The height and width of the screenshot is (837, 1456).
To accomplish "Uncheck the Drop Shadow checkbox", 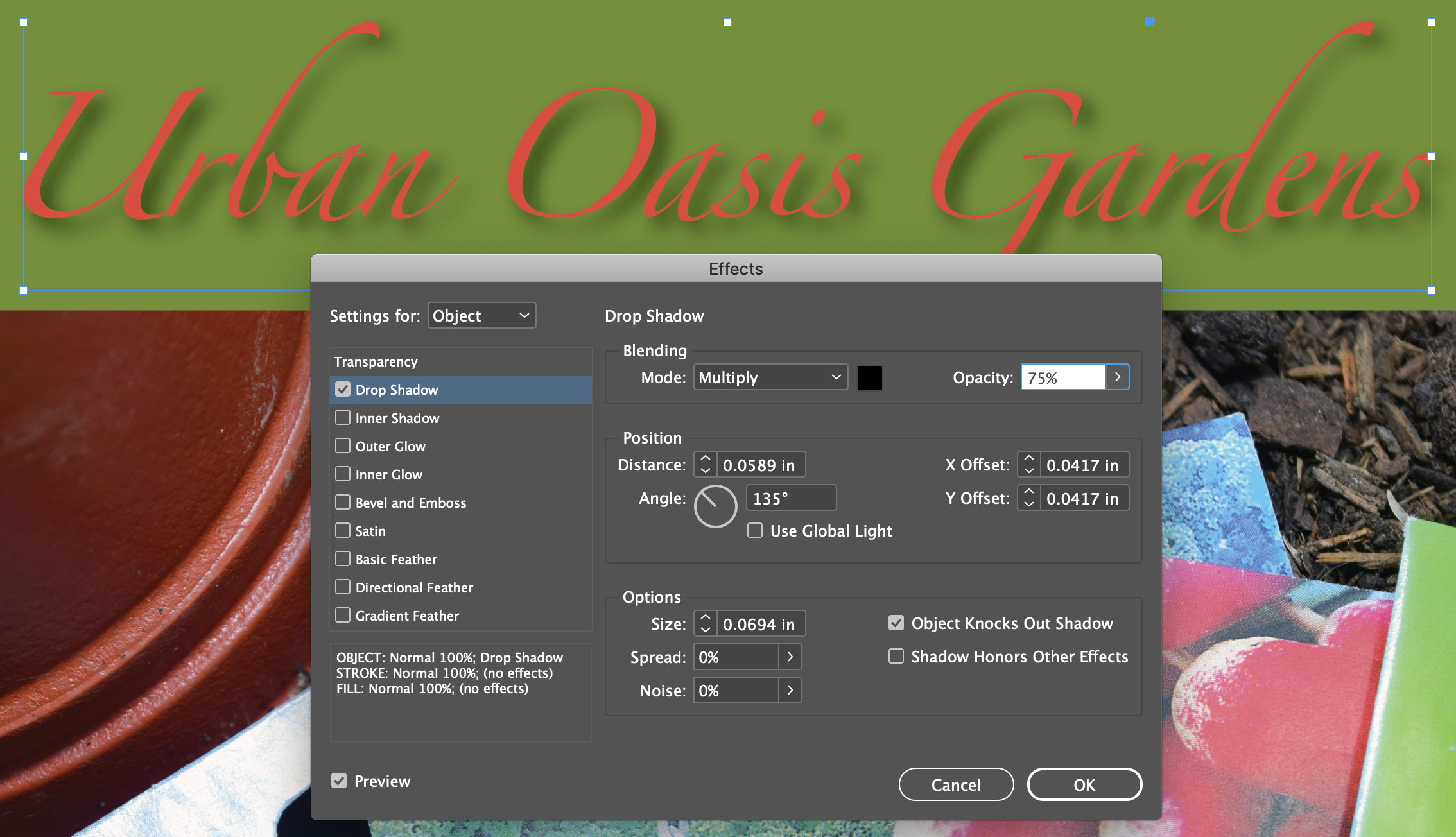I will [x=343, y=390].
